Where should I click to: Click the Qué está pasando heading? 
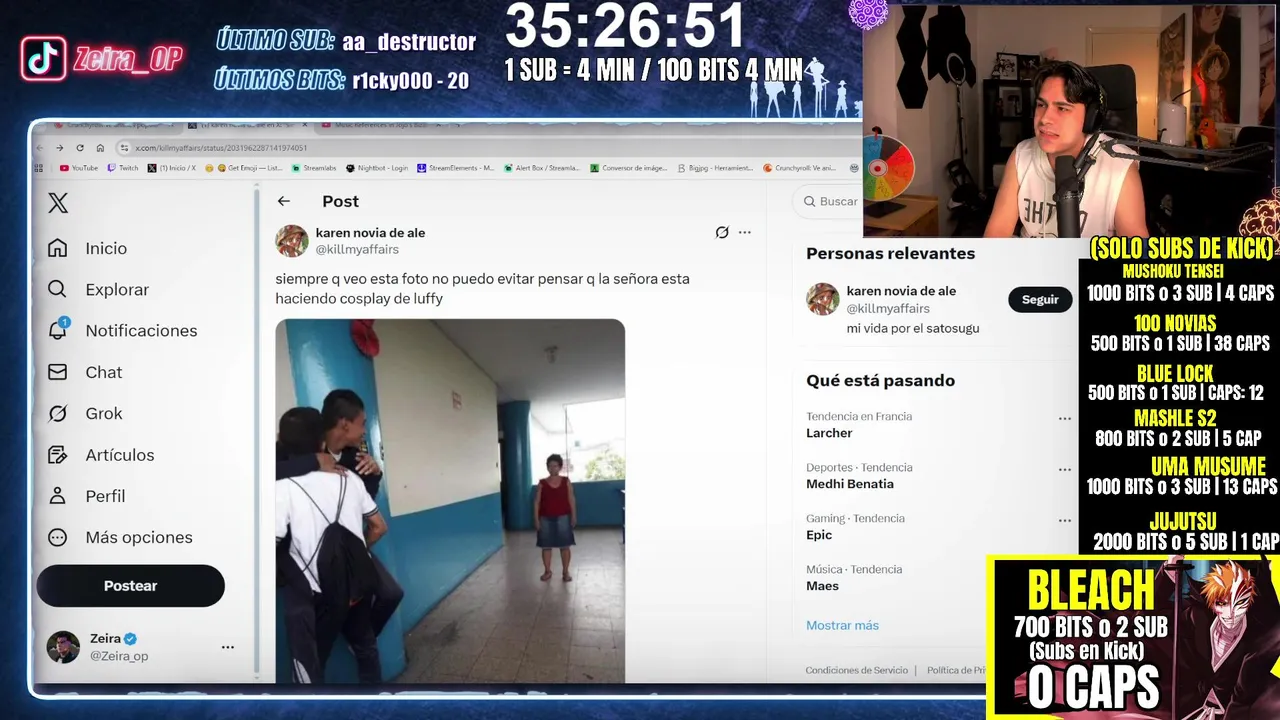pos(880,380)
